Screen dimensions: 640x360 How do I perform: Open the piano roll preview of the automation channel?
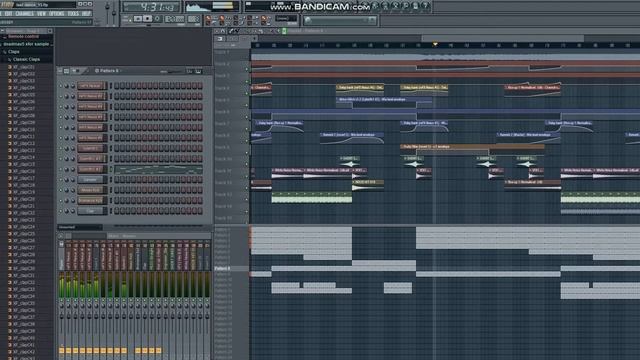(158, 169)
